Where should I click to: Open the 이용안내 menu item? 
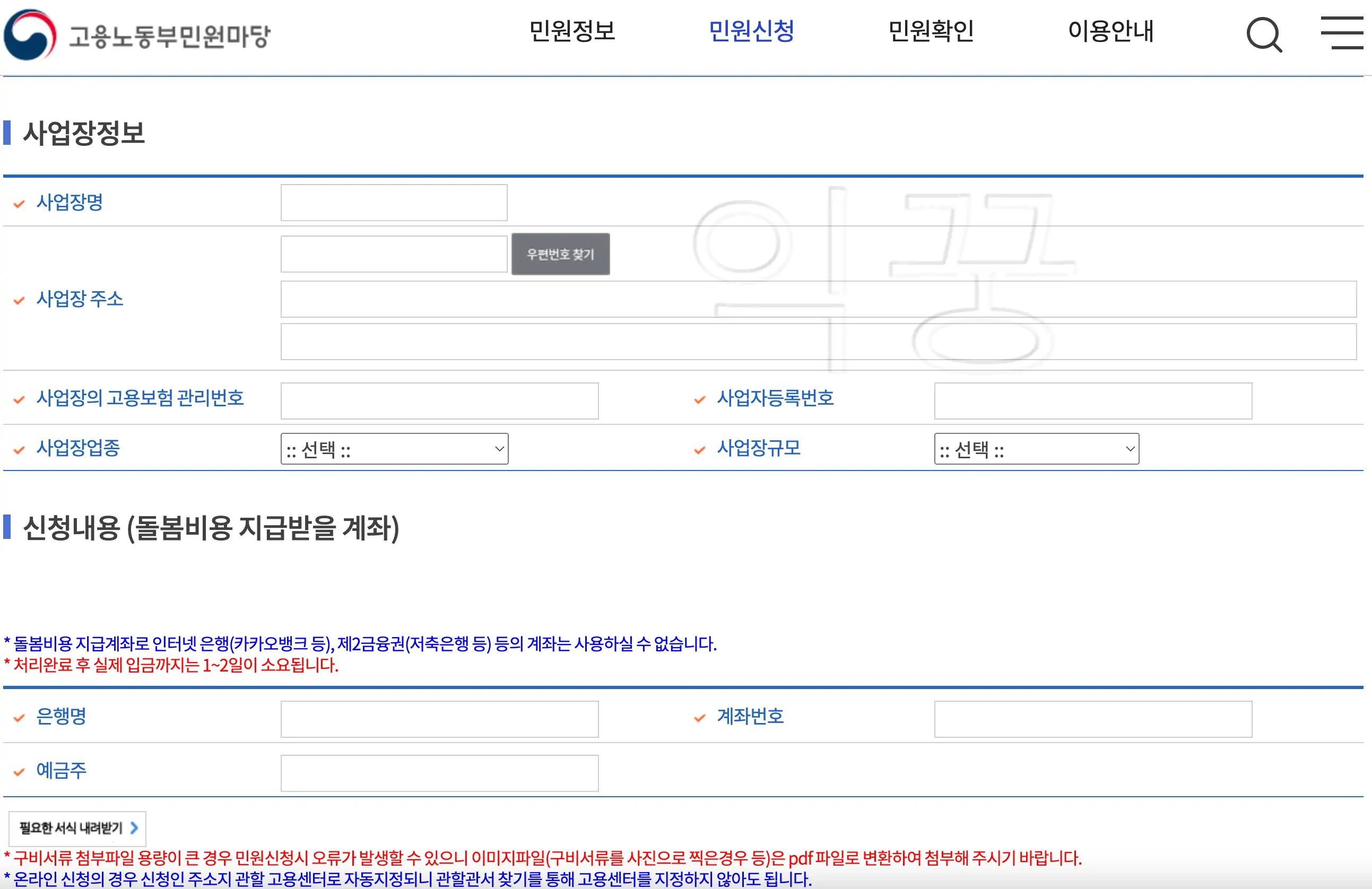click(1112, 32)
